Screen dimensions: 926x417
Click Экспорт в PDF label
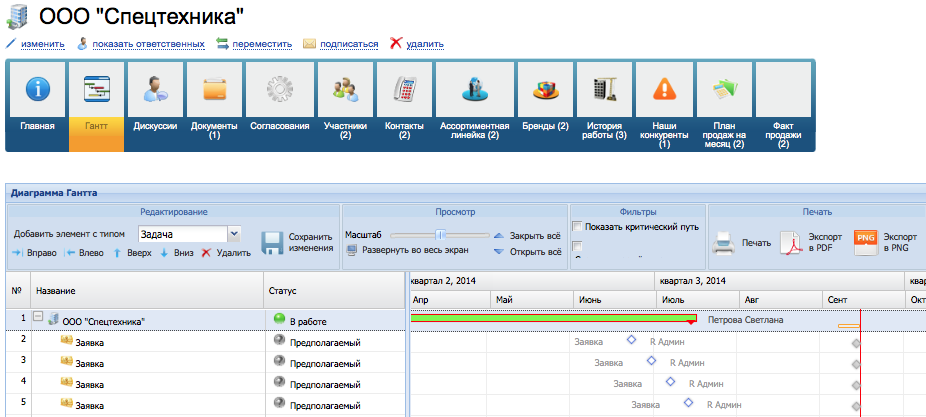(825, 242)
